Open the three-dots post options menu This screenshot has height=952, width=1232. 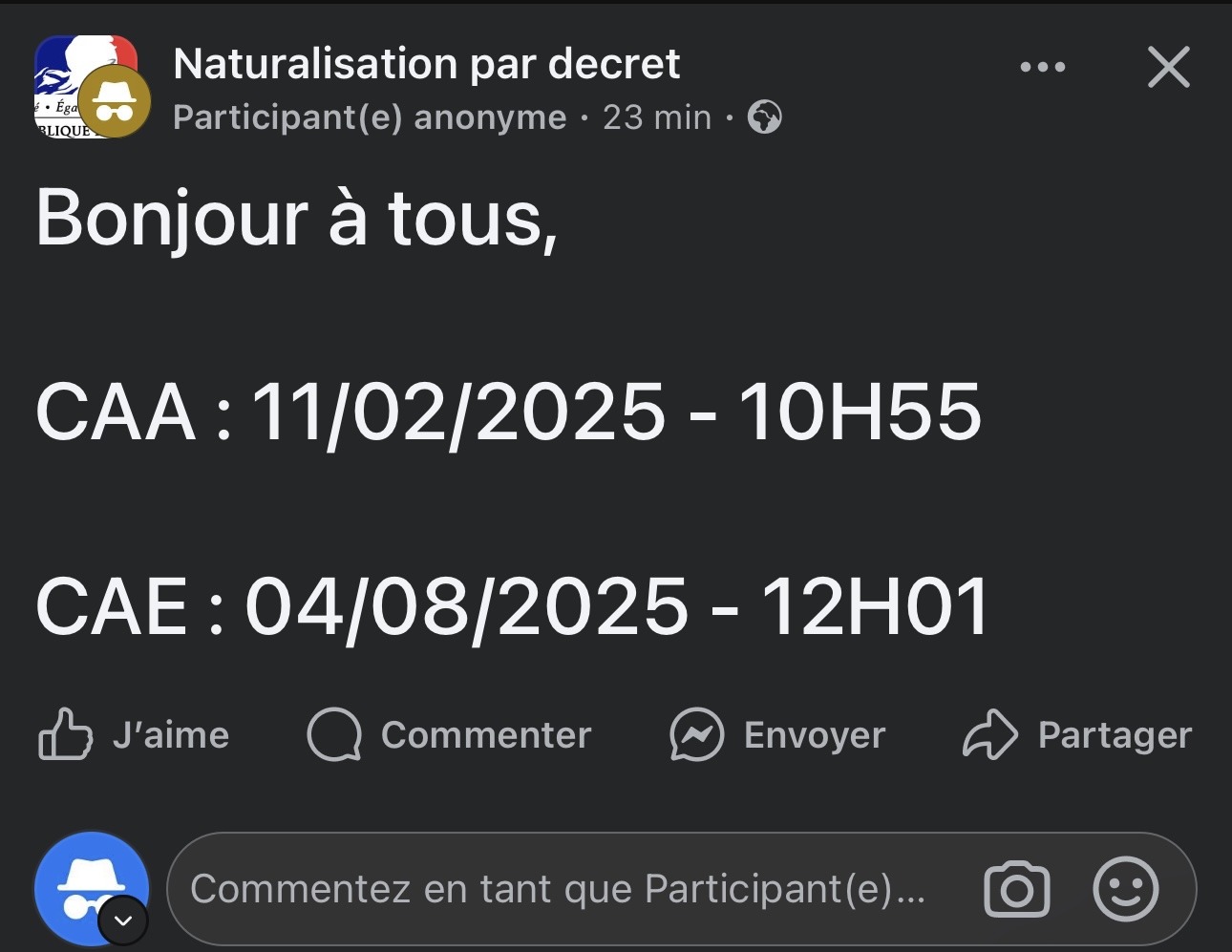coord(1042,67)
